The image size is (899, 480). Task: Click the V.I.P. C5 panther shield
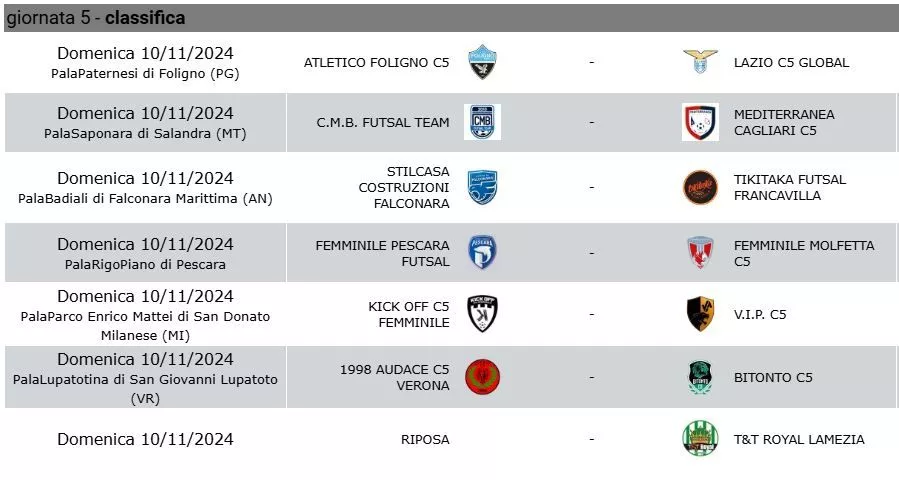tap(700, 314)
